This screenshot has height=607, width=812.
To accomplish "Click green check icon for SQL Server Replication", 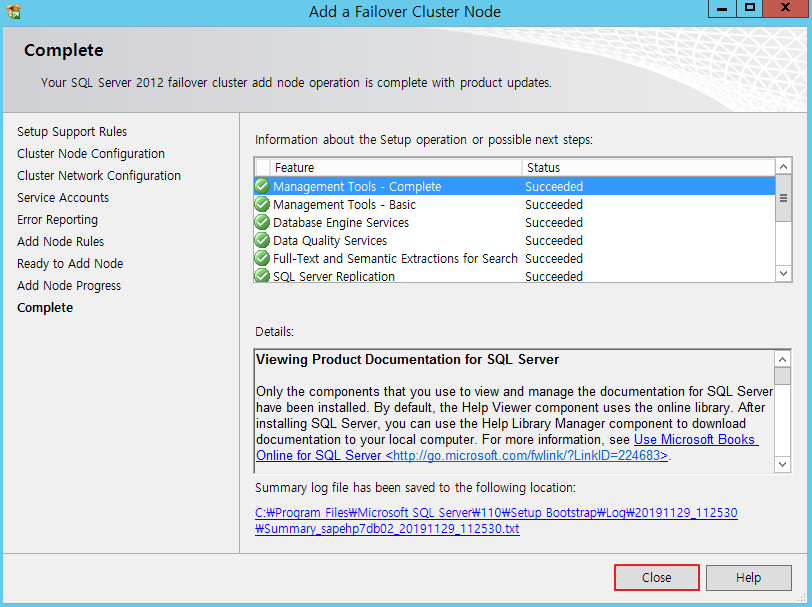I will pyautogui.click(x=262, y=275).
